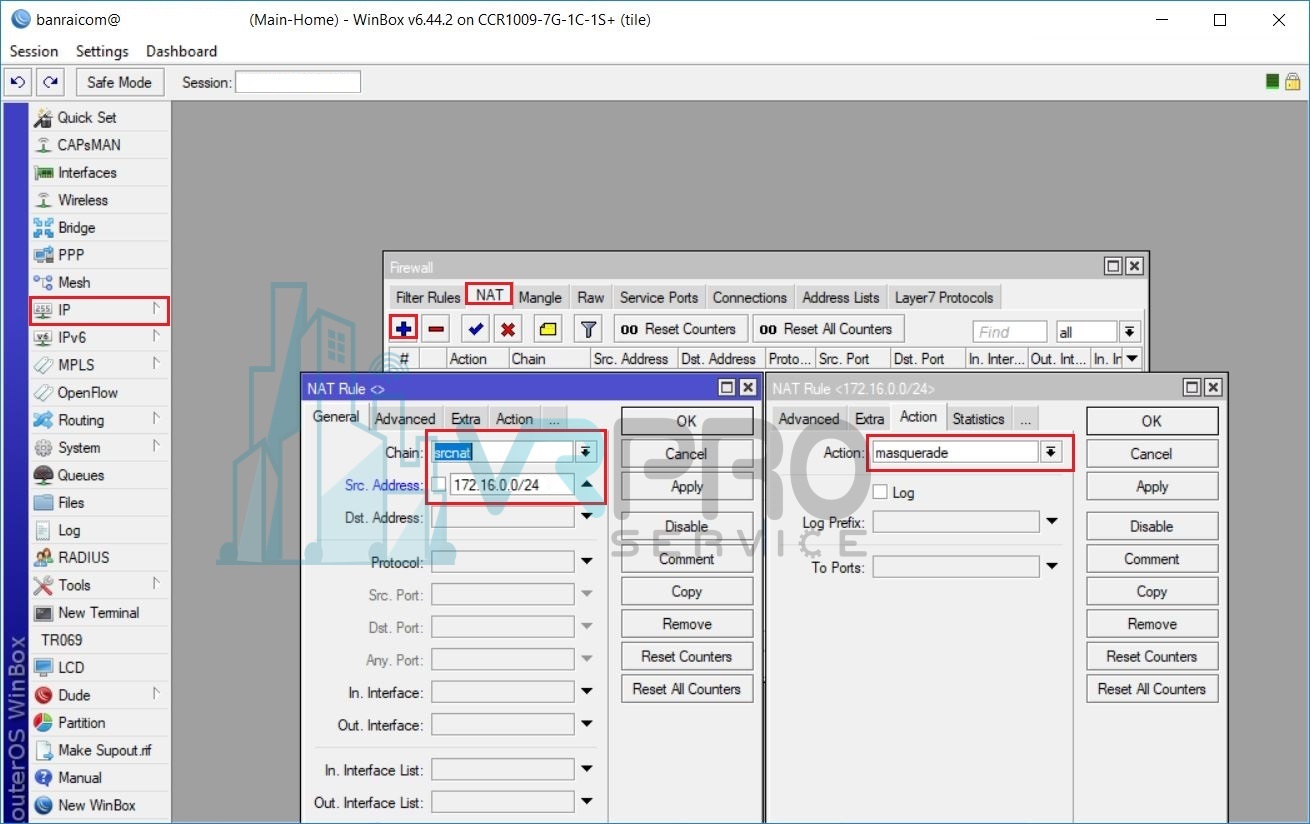Open New Terminal from sidebar

point(99,612)
